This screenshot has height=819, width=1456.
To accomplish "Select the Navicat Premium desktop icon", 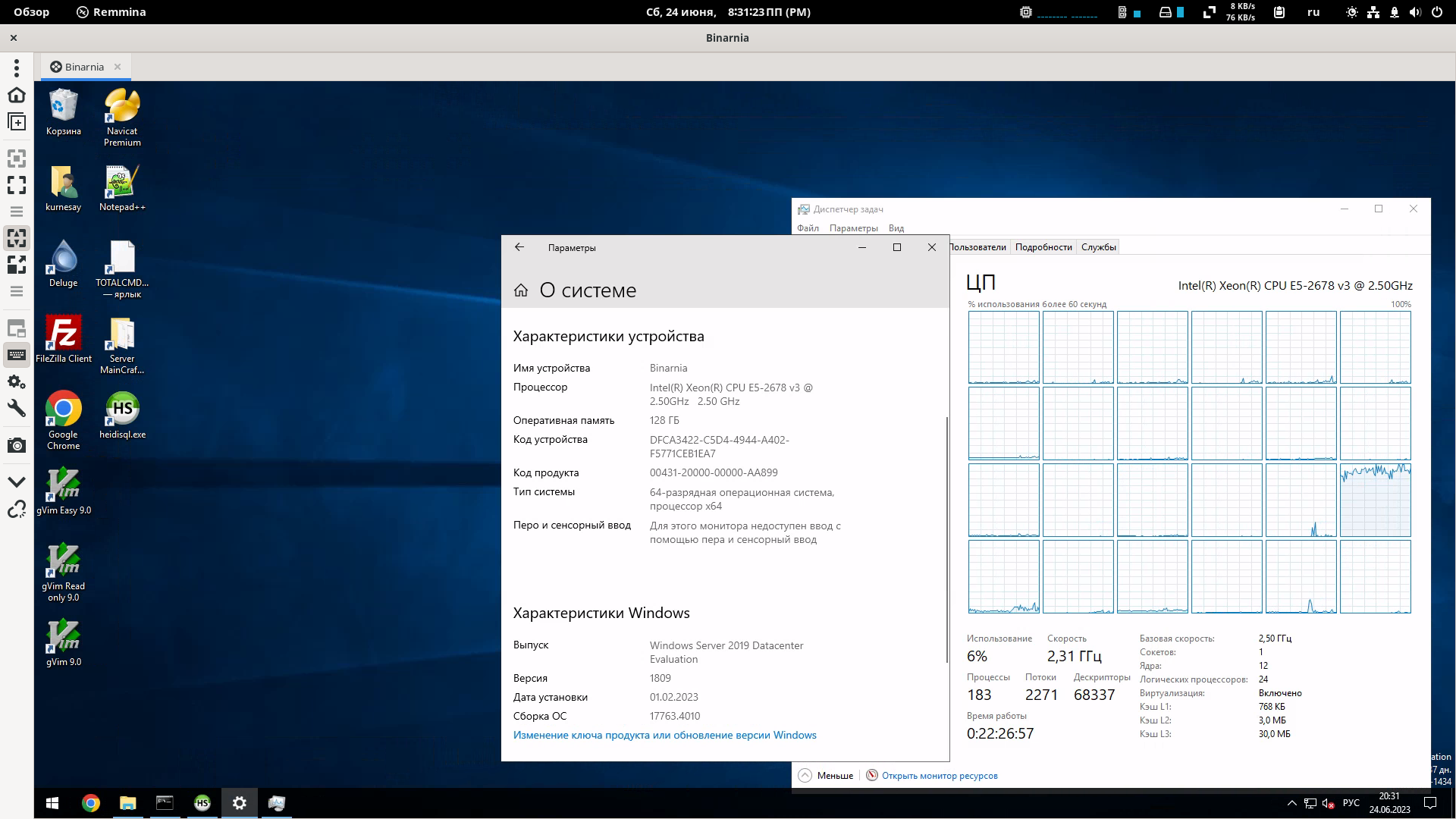I will click(122, 117).
